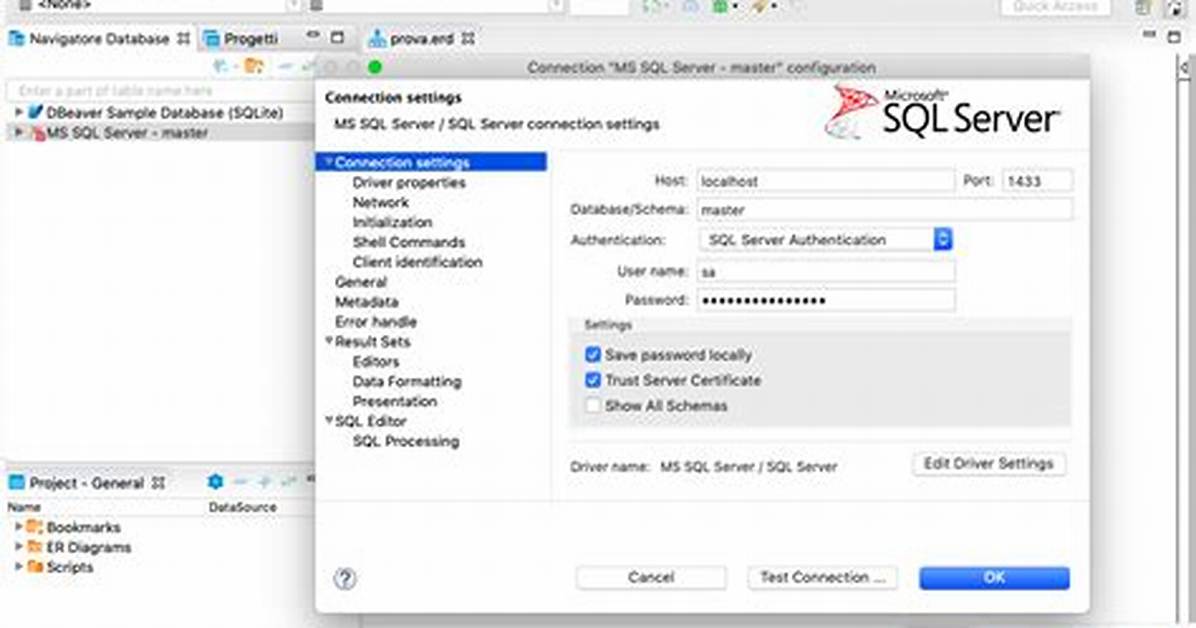This screenshot has width=1196, height=628.
Task: Open the Data Formatting settings page
Action: [x=407, y=381]
